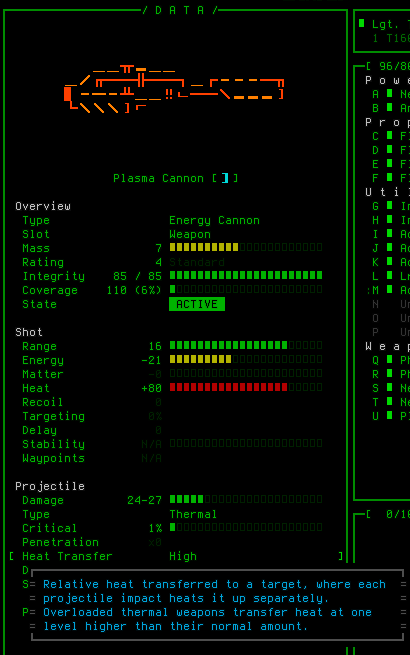410x655 pixels.
Task: Click status square for weapon slot U
Action: pos(390,415)
